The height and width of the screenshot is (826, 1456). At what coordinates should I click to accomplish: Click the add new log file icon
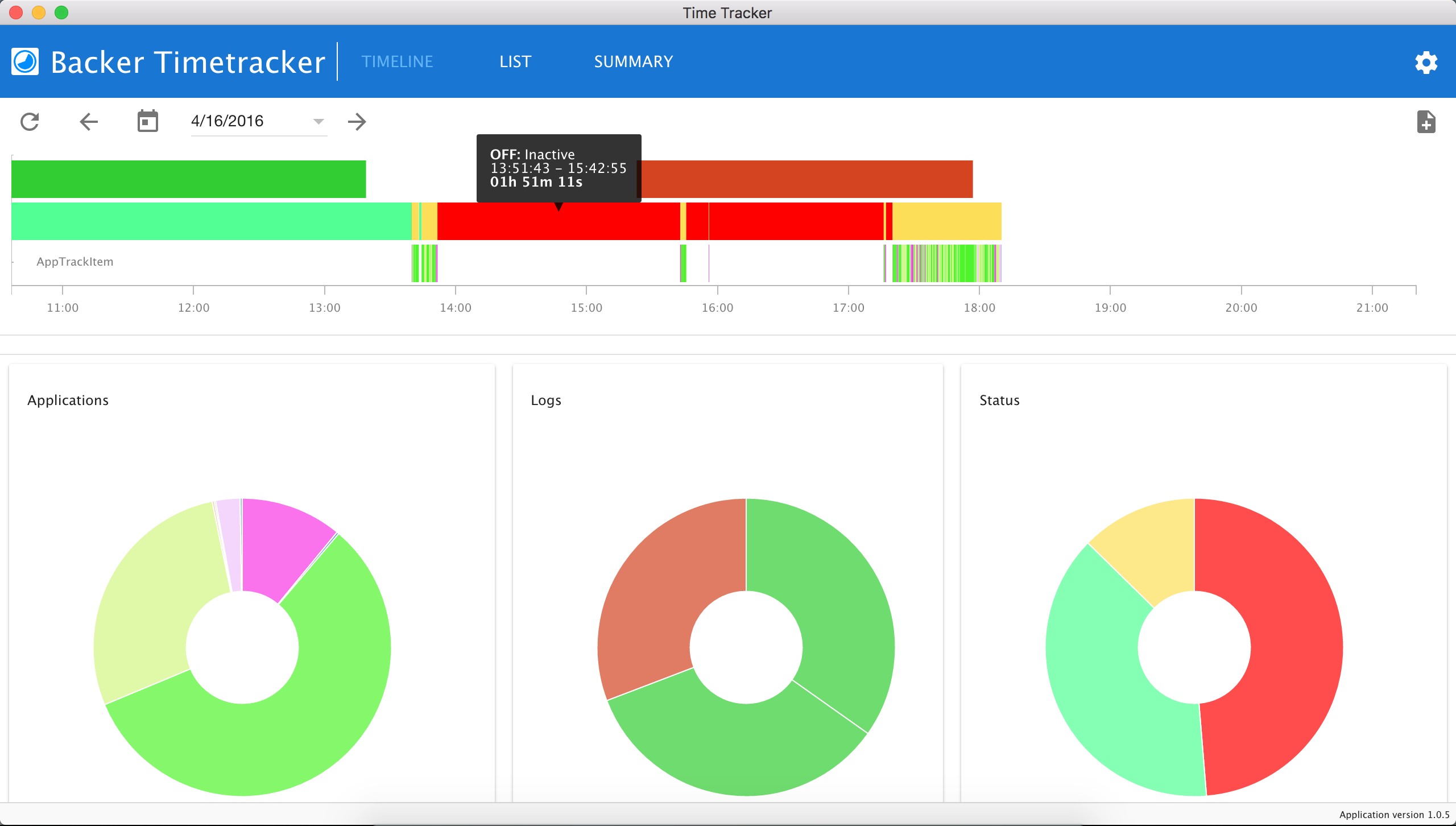(1426, 122)
